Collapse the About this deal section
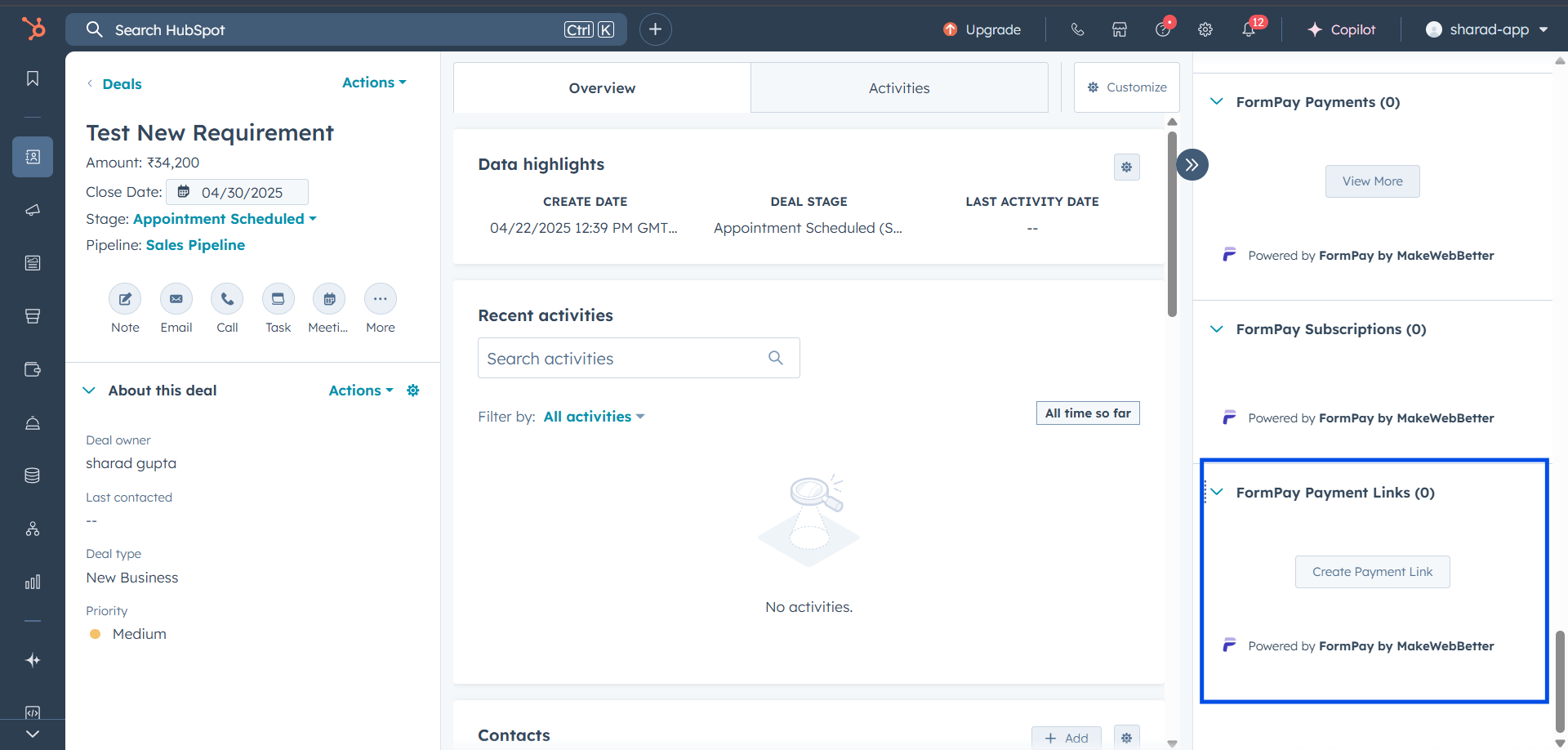The width and height of the screenshot is (1568, 750). [89, 391]
